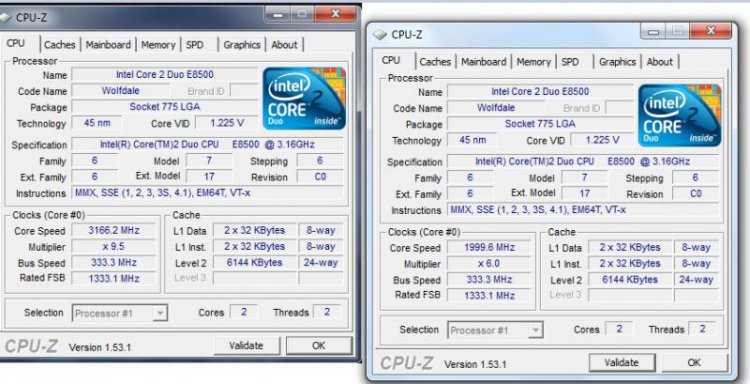Click Socket 775 LGA in right window
This screenshot has height=384, width=750.
540,124
